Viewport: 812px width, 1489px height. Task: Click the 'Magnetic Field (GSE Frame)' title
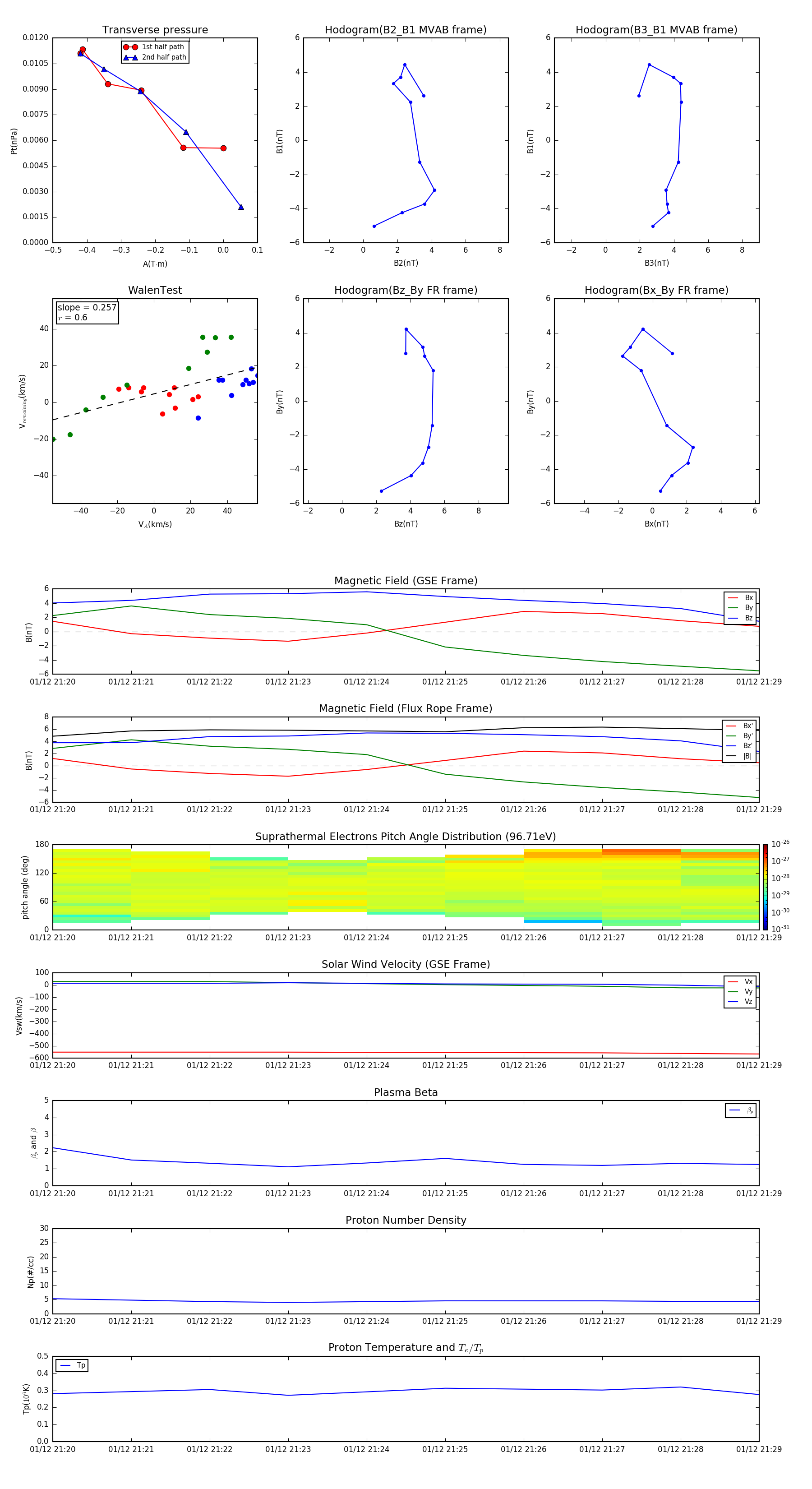[406, 581]
